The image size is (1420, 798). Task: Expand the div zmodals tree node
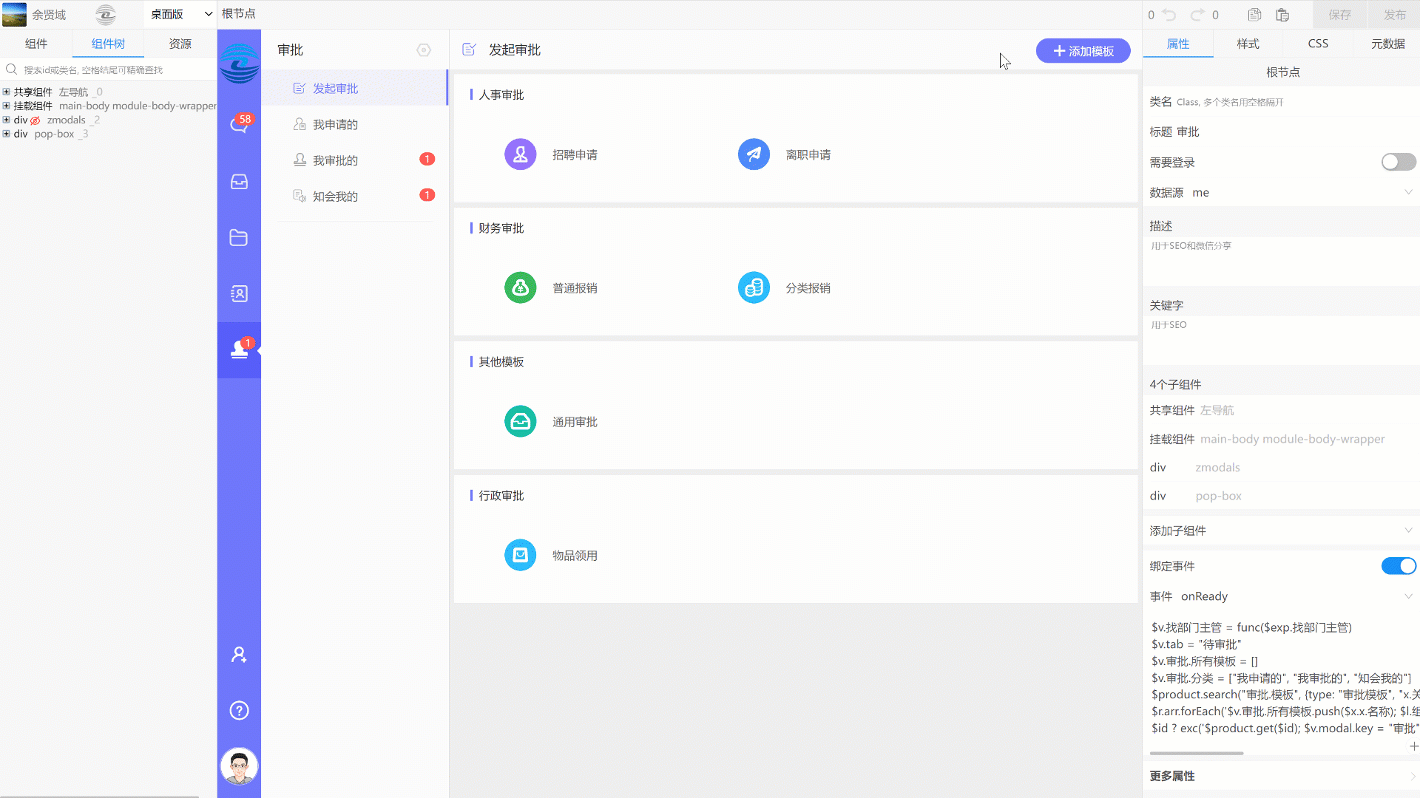tap(6, 120)
